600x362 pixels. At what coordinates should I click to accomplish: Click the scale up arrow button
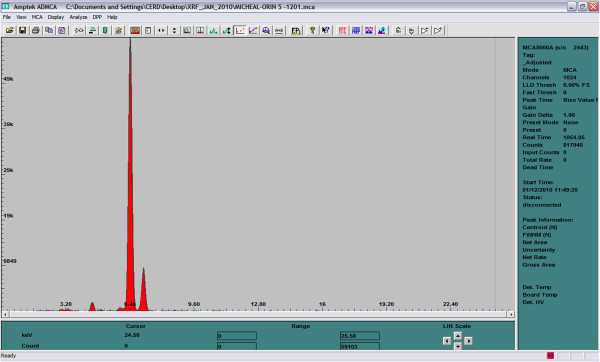point(458,336)
